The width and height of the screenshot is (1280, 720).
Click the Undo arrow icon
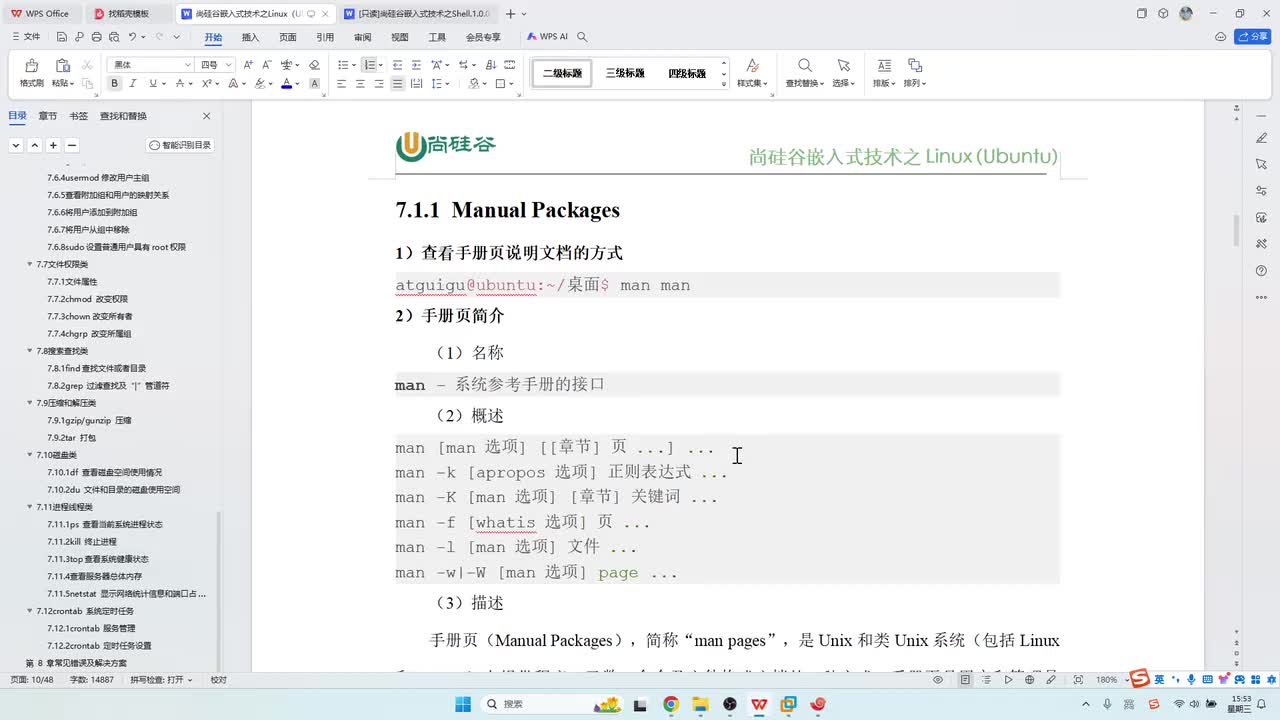point(132,37)
